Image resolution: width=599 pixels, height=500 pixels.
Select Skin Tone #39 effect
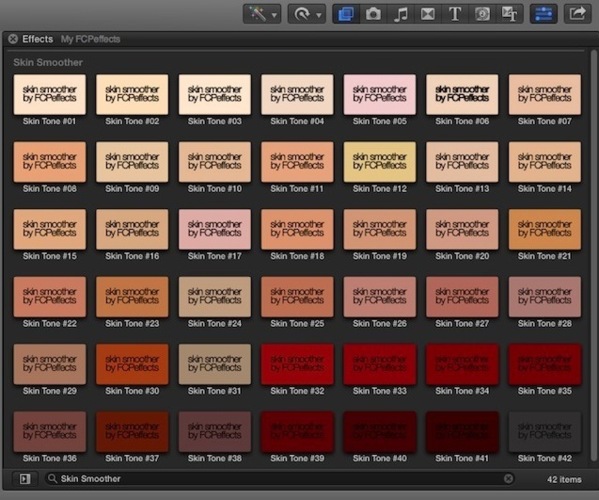coord(297,432)
